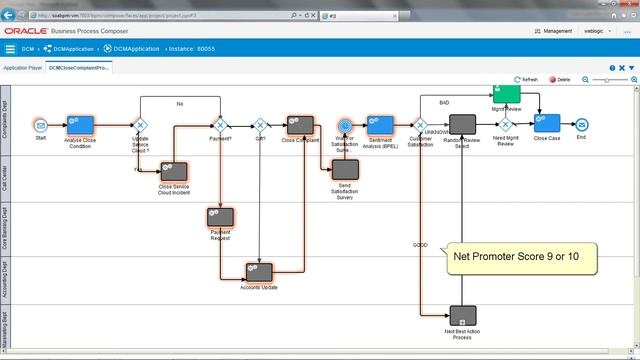Switch to the Application Player tab
The image size is (640, 360).
[22, 68]
